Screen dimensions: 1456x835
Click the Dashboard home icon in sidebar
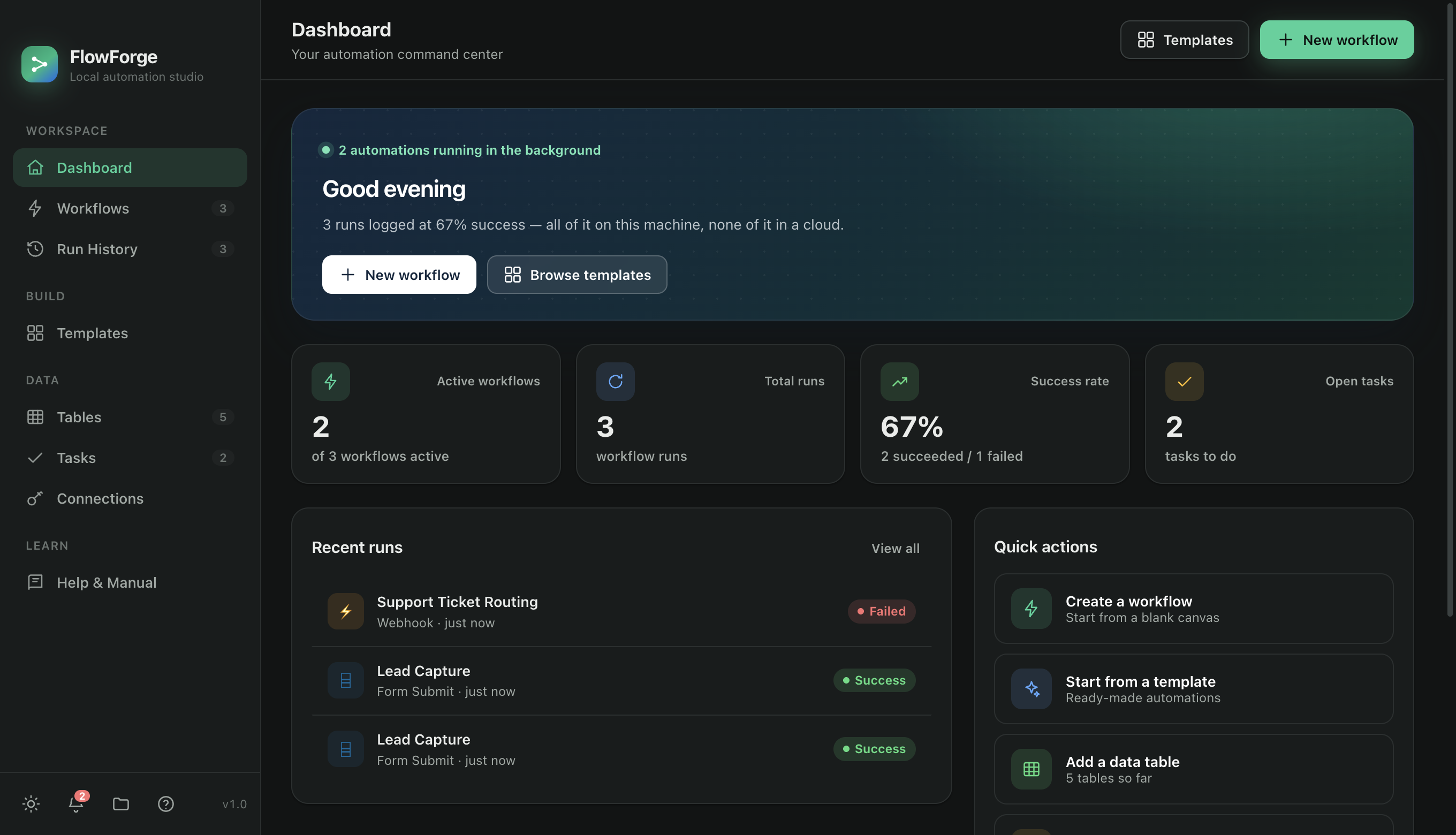click(35, 168)
